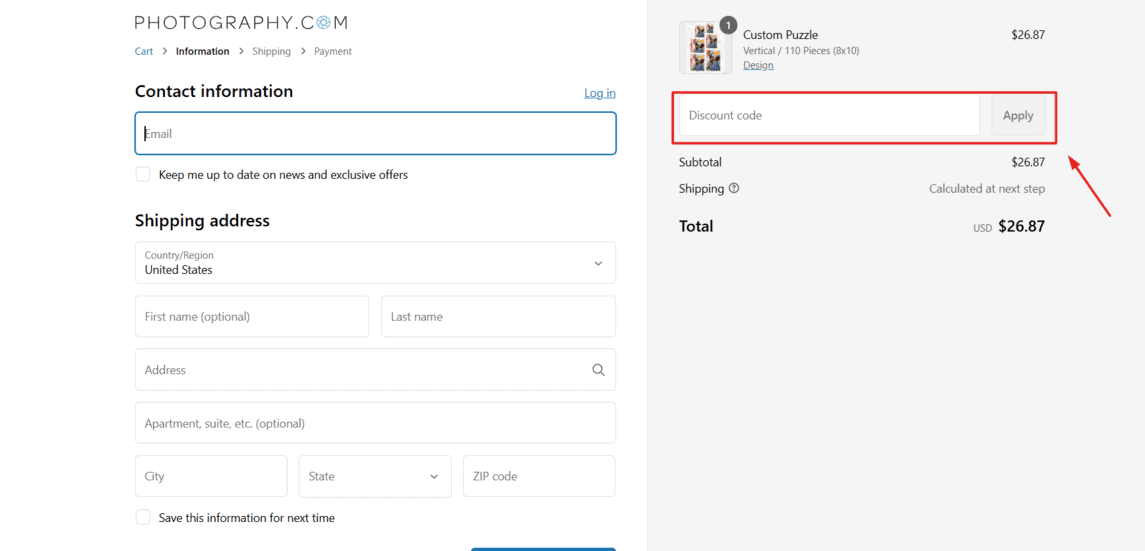Click the shipping help question mark icon
This screenshot has height=551, width=1145.
(x=734, y=188)
